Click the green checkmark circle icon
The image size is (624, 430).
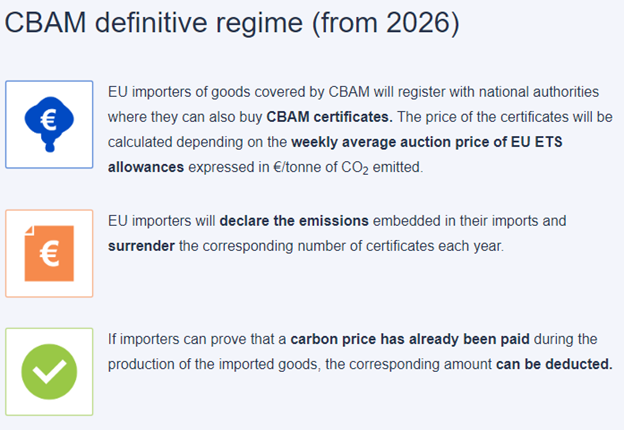coord(49,371)
